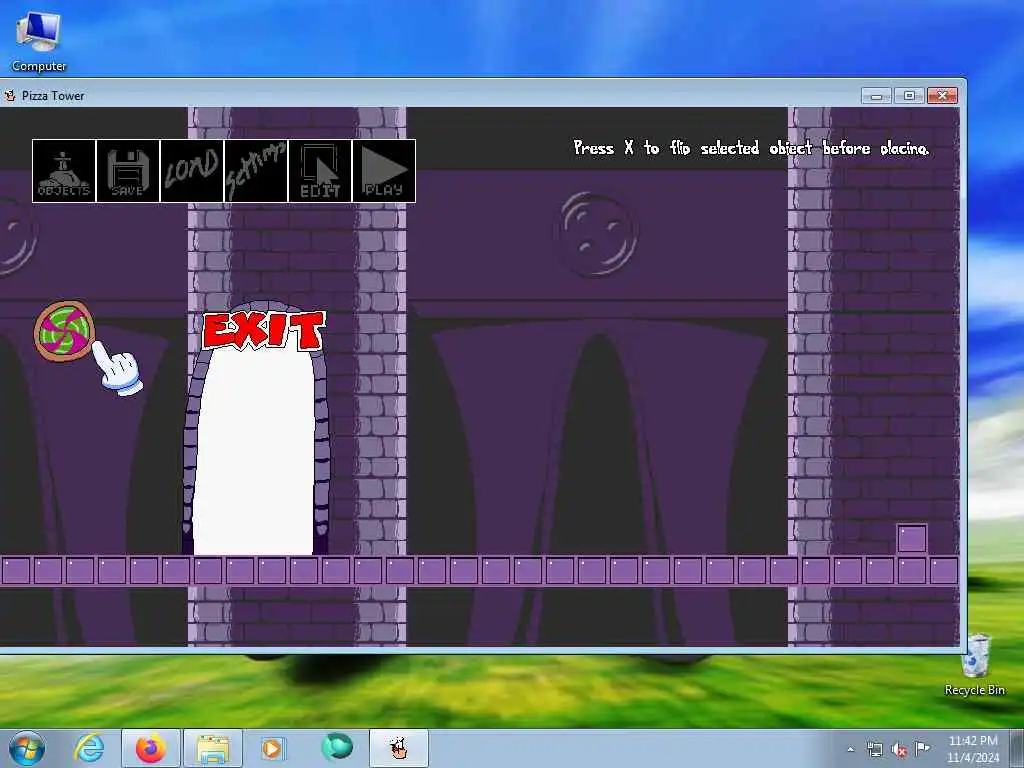Launch Internet Explorer from the taskbar
1024x768 pixels.
click(x=89, y=748)
